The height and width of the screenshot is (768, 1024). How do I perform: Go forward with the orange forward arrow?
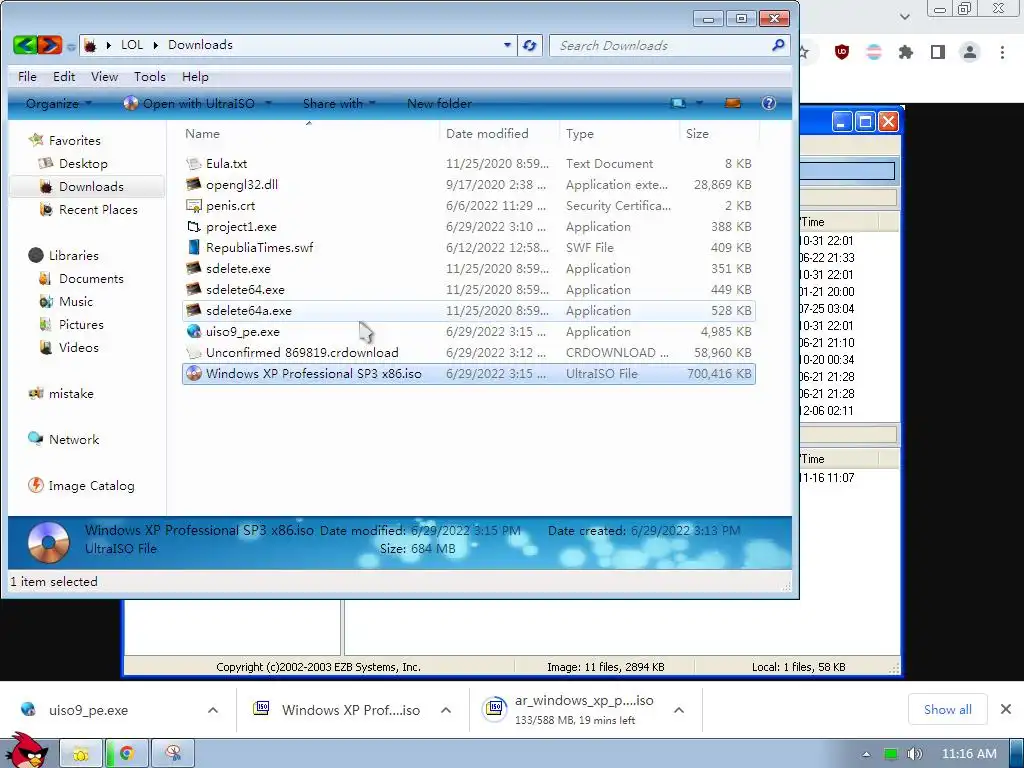[50, 45]
